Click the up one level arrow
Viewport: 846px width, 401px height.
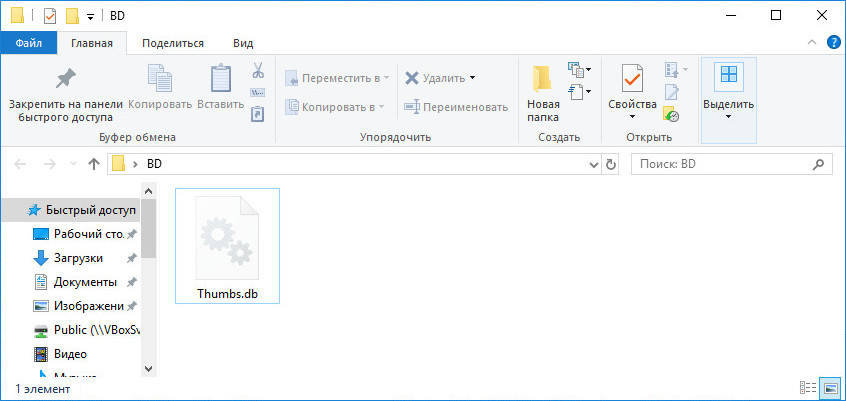click(x=94, y=164)
